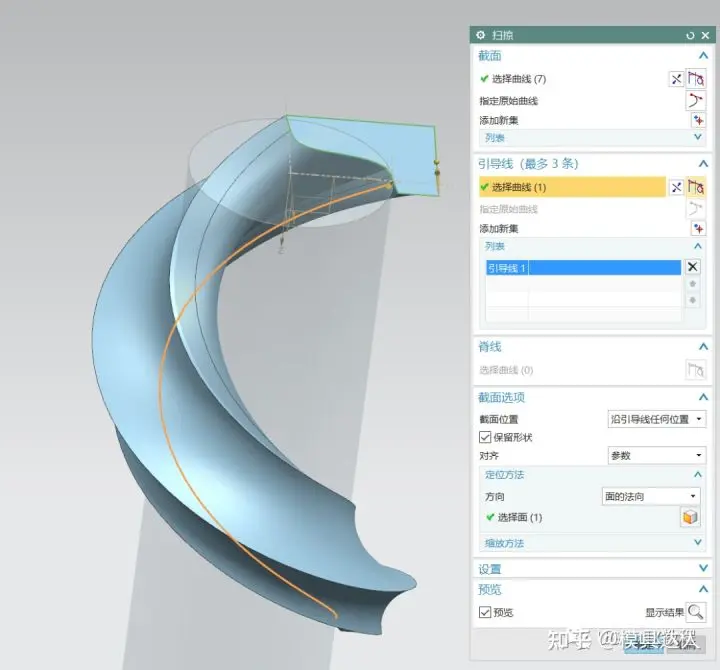Remove 引导线 1 with the X icon

(x=692, y=267)
